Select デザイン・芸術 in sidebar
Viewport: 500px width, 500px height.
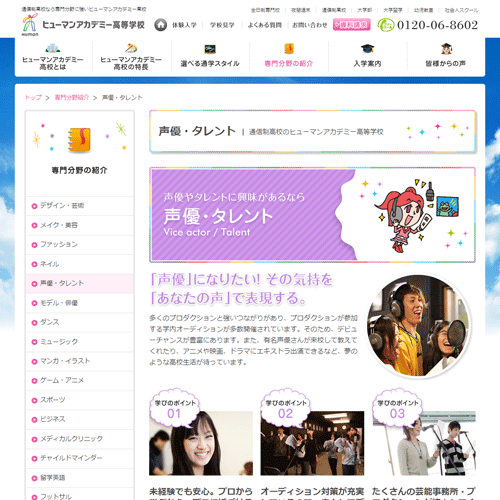point(80,206)
